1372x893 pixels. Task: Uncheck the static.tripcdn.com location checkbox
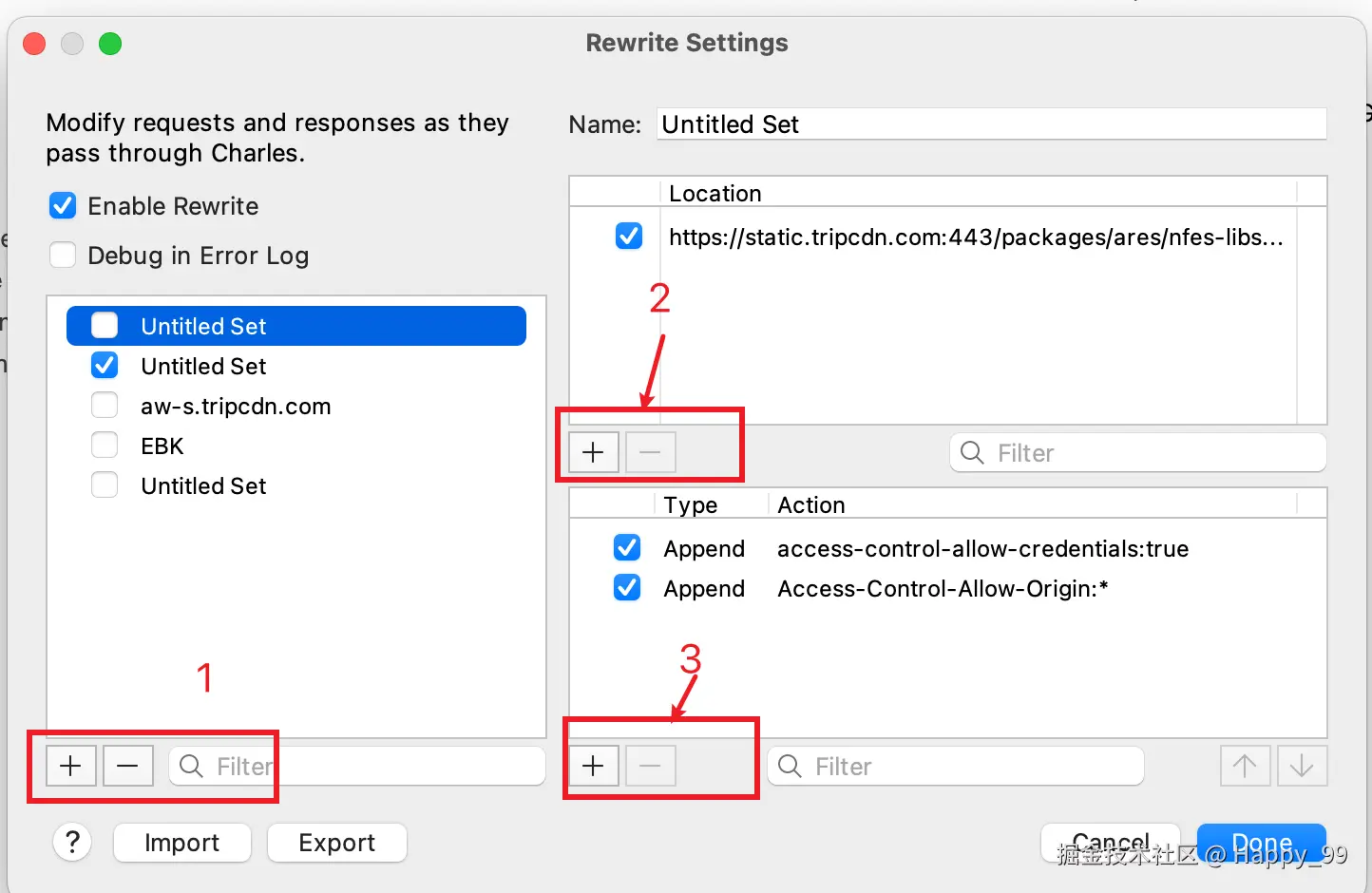pyautogui.click(x=629, y=236)
